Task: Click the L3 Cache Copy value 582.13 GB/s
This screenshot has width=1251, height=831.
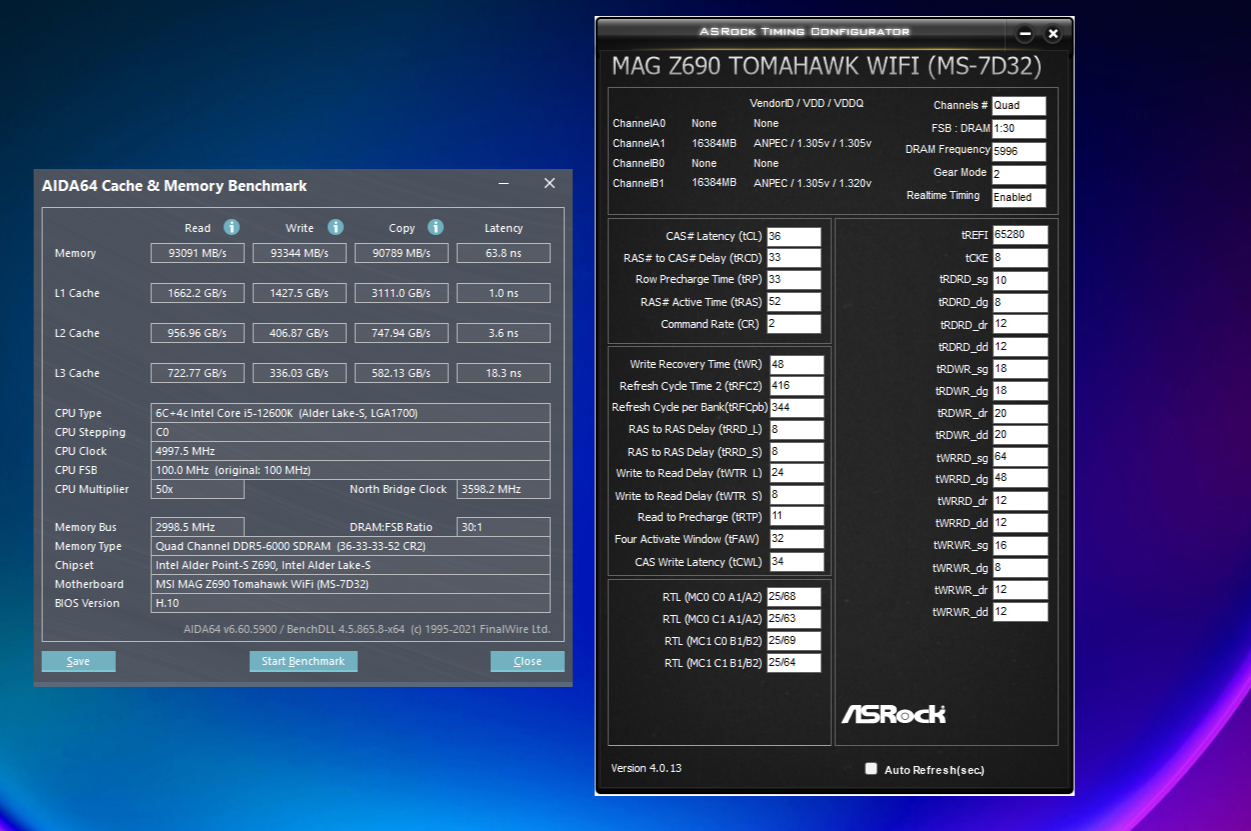Action: tap(402, 373)
